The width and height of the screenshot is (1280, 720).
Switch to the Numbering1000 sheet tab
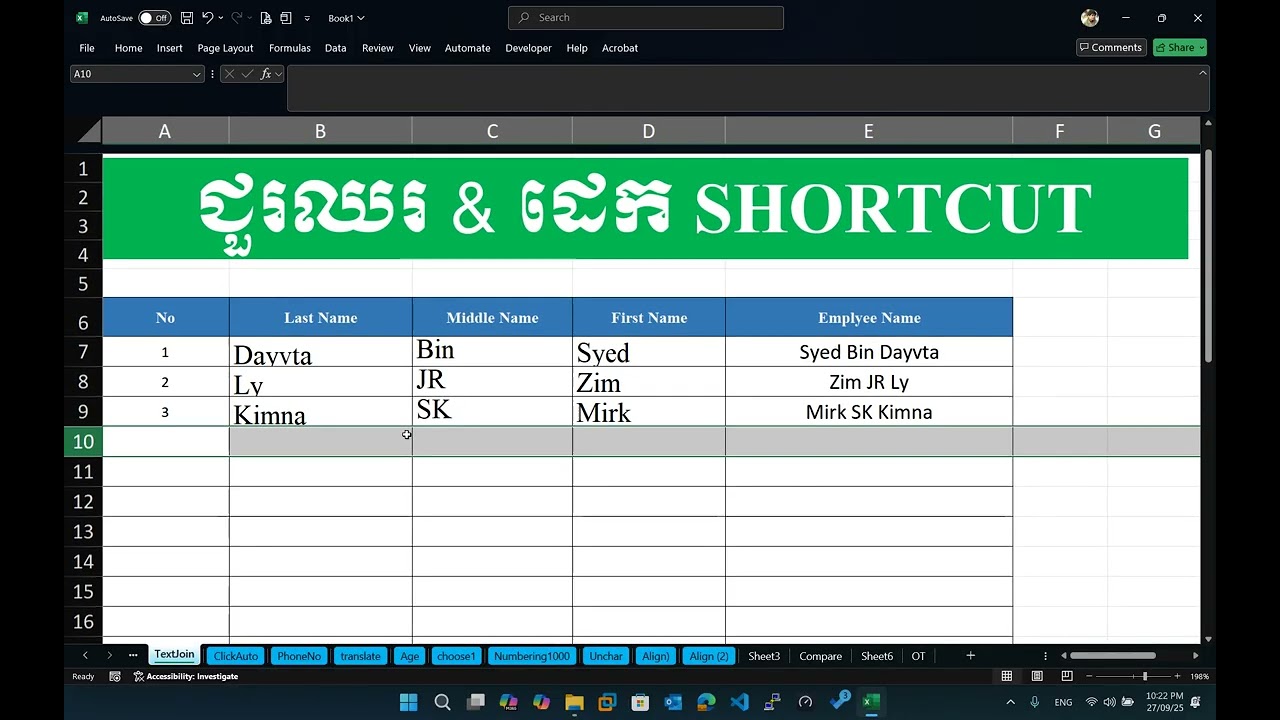click(x=532, y=656)
